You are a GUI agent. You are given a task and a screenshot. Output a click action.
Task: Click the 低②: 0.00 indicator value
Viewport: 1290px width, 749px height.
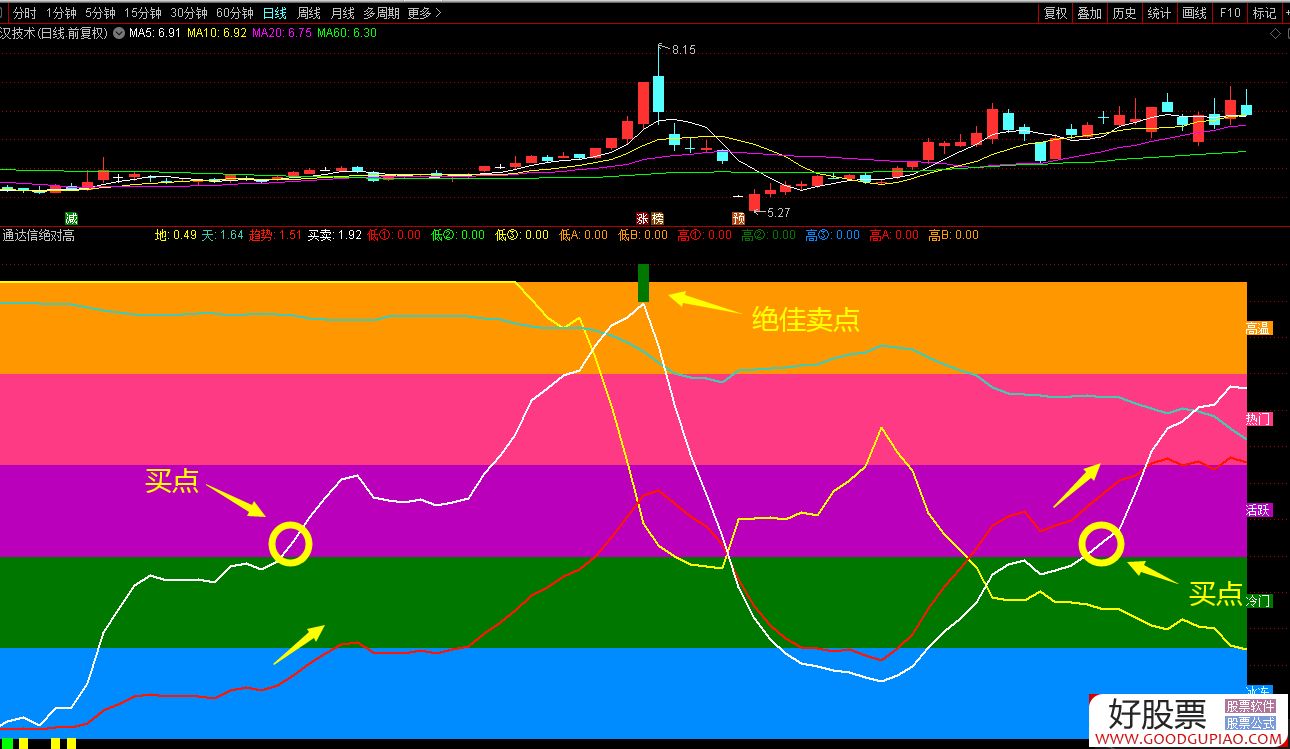[x=457, y=236]
